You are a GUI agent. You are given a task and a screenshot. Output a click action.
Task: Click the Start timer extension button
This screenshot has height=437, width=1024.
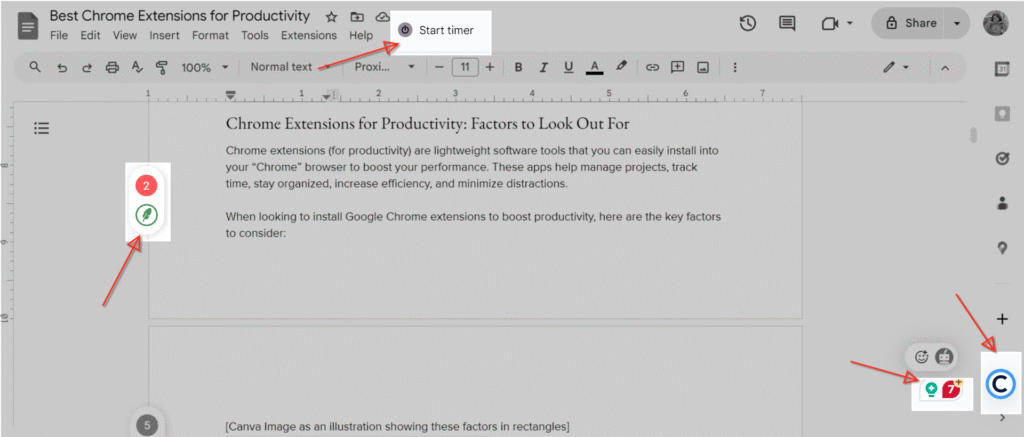click(x=435, y=30)
